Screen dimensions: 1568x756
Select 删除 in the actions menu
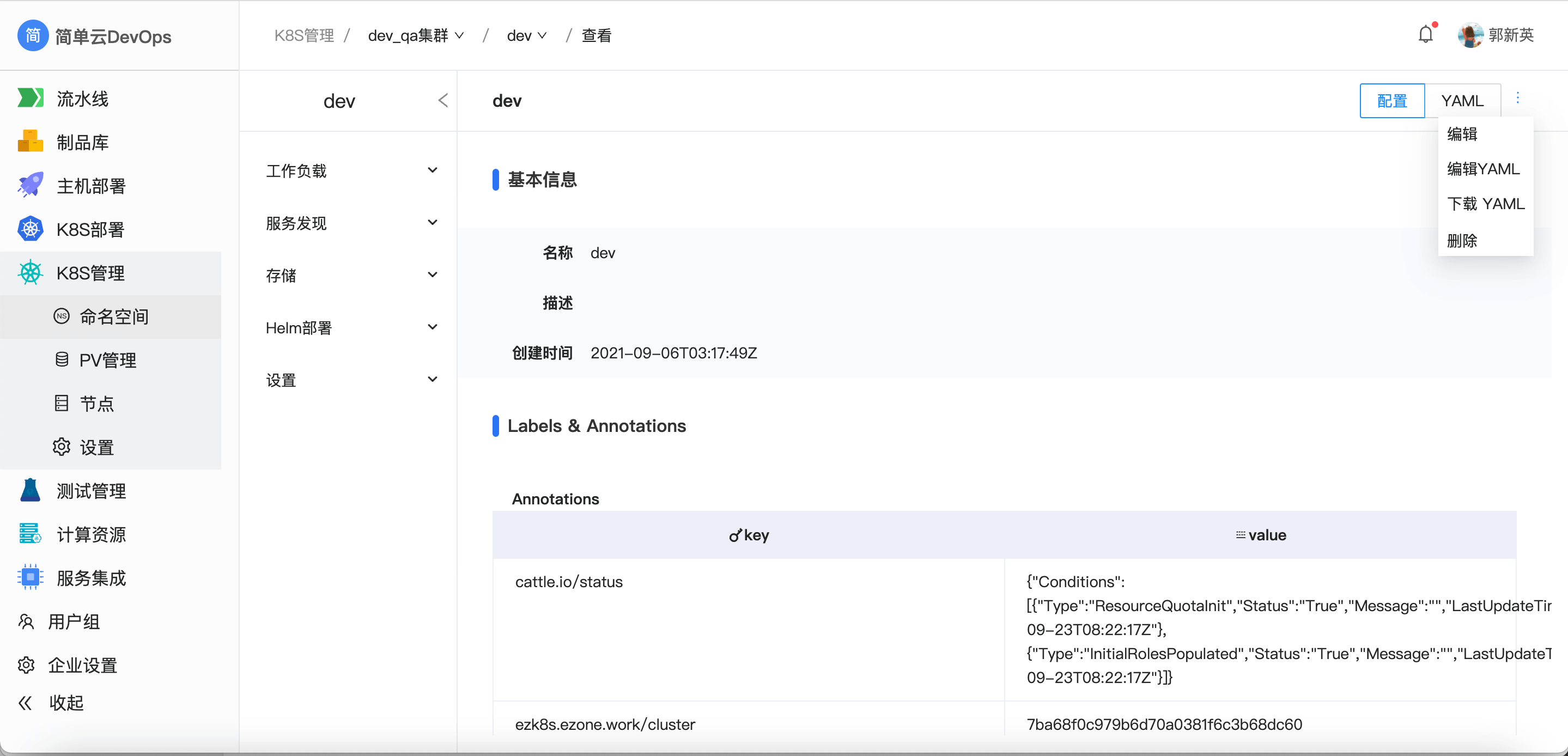coord(1462,240)
